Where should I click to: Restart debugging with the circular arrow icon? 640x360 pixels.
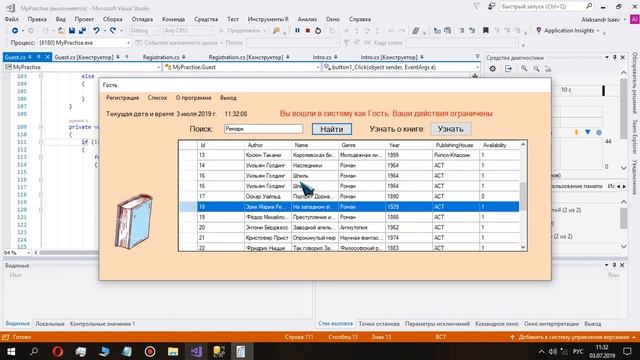click(x=318, y=31)
